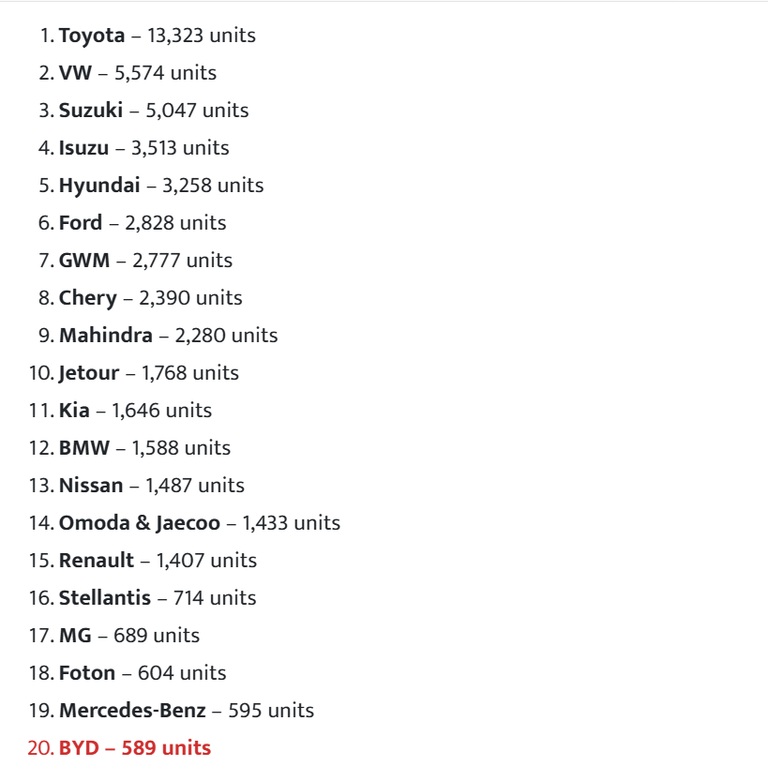Viewport: 768px width, 765px height.
Task: Click the Renault 1,407 units line
Action: pyautogui.click(x=157, y=561)
